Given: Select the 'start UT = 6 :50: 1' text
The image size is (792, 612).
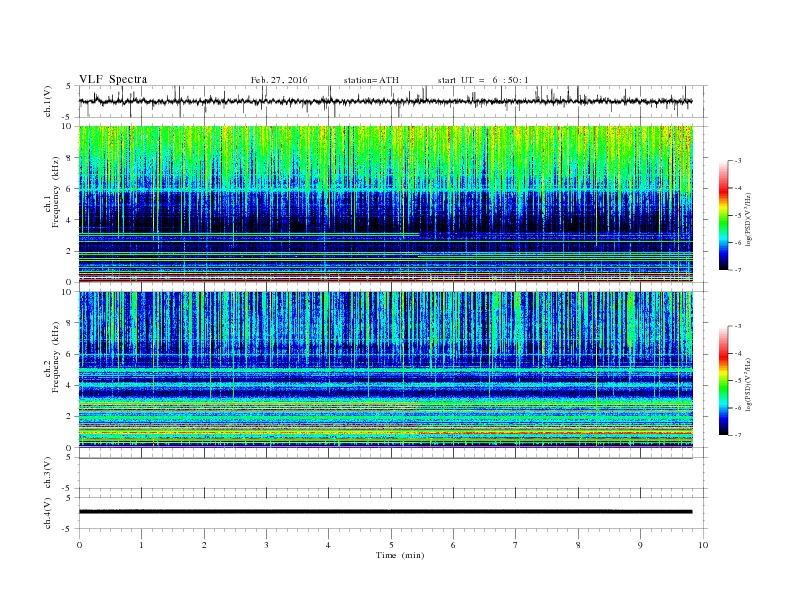Looking at the screenshot, I should point(483,80).
